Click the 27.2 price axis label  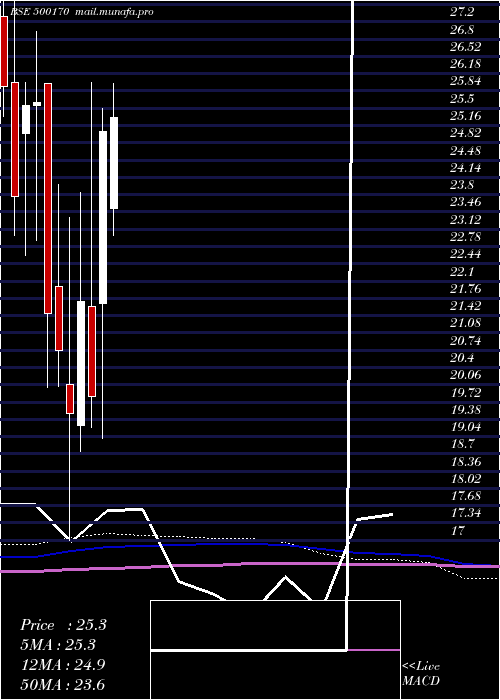tap(462, 12)
